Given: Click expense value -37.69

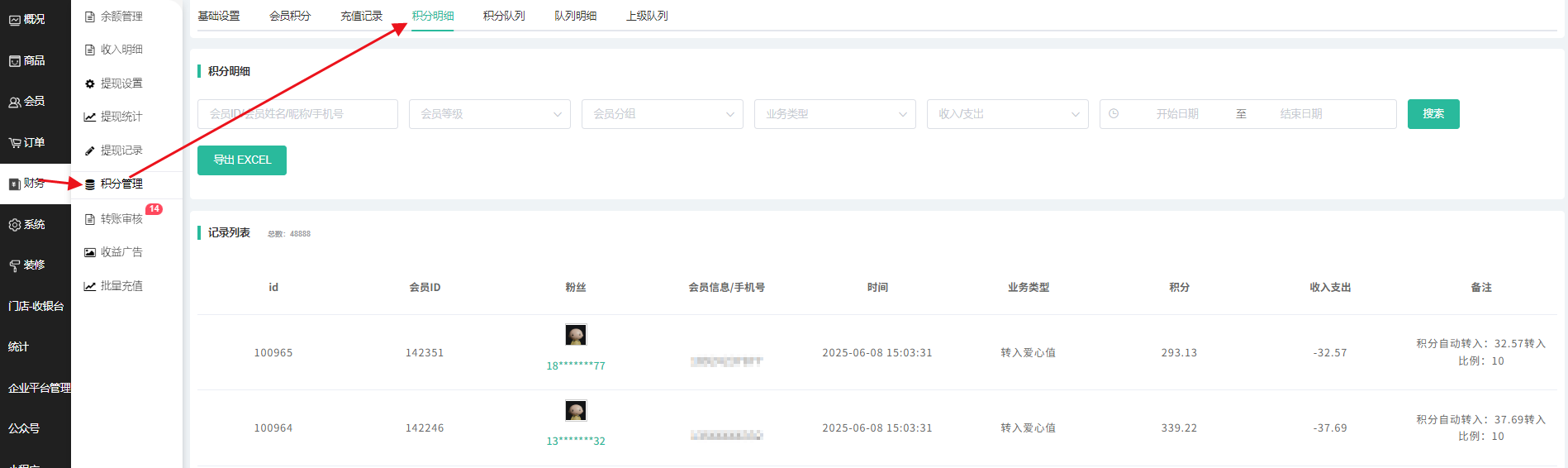Looking at the screenshot, I should click(1330, 428).
